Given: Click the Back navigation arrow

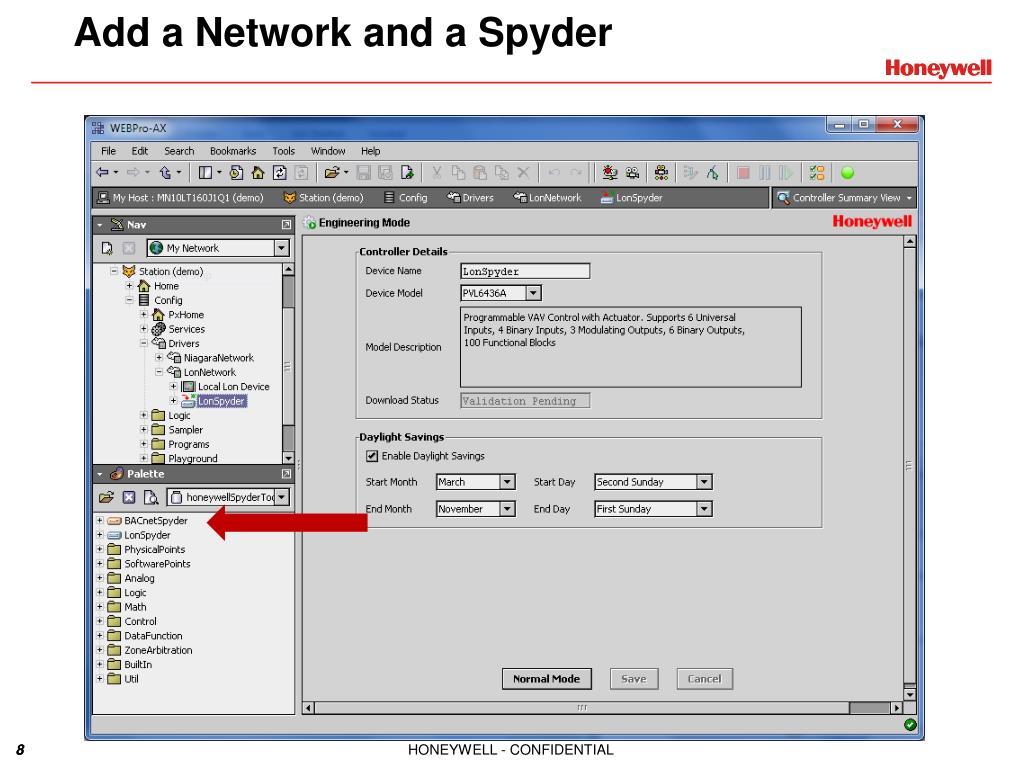Looking at the screenshot, I should coord(102,172).
